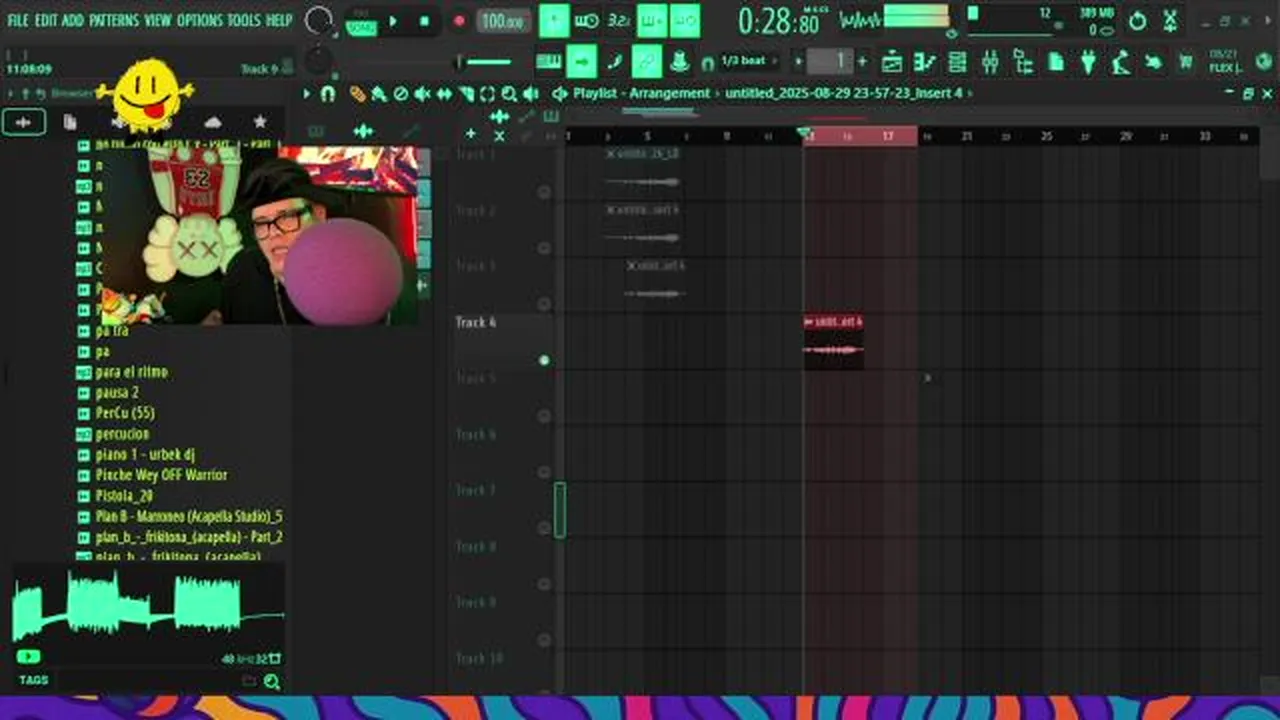Open the Channel rack view icon
Viewport: 1280px width, 720px height.
tap(957, 62)
